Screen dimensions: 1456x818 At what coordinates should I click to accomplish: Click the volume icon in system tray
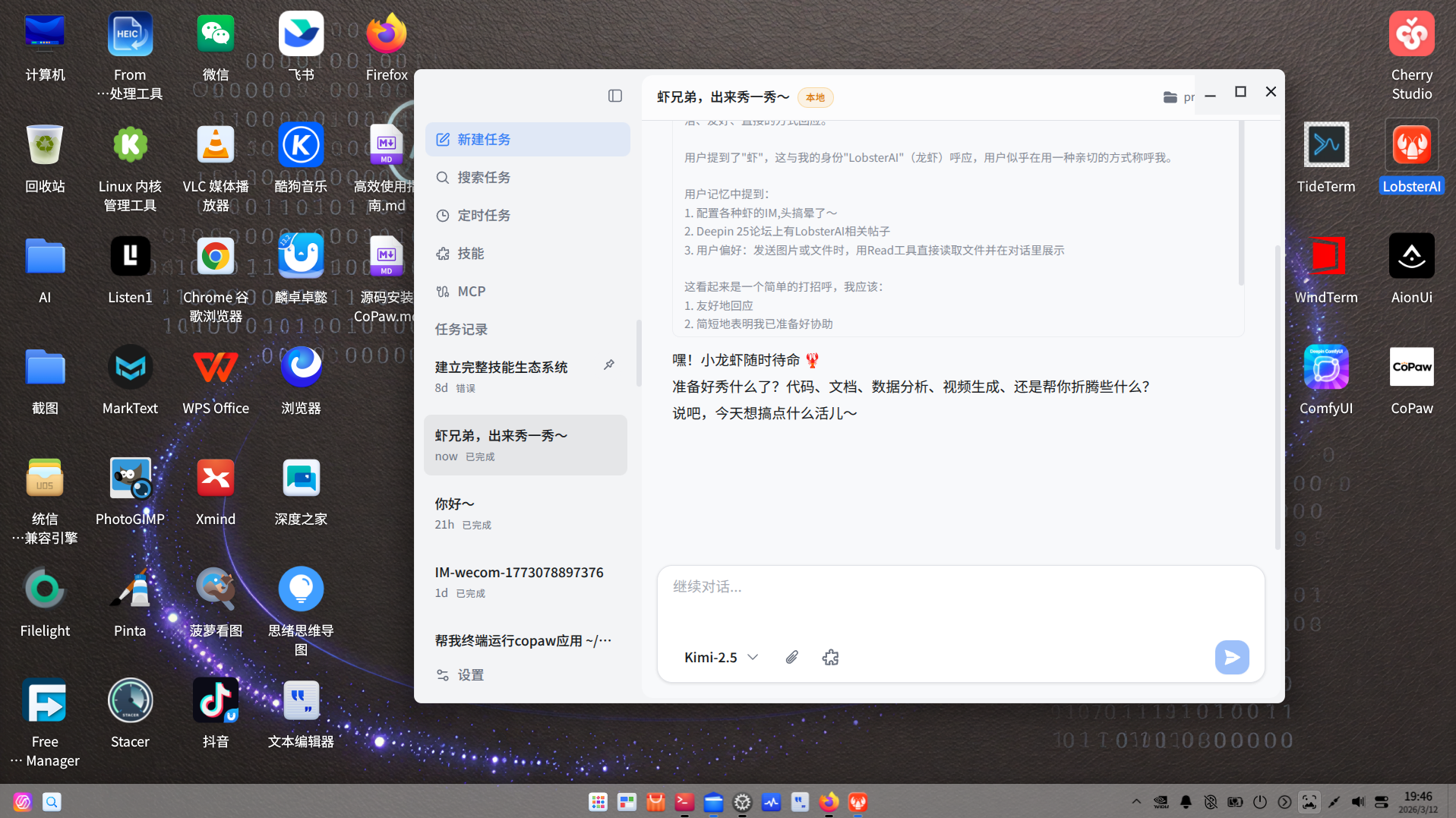point(1357,802)
